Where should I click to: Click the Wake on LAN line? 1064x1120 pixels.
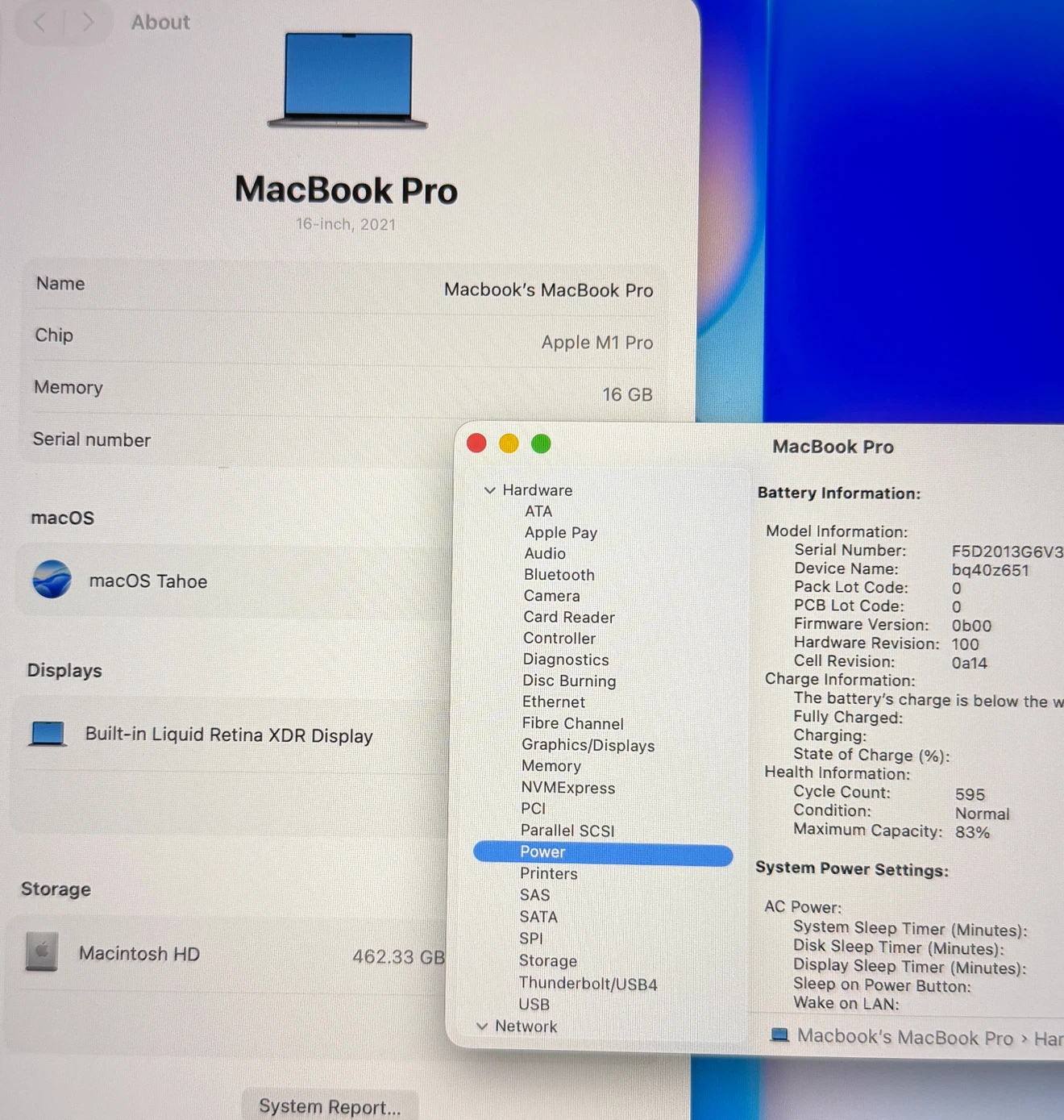click(x=846, y=1003)
